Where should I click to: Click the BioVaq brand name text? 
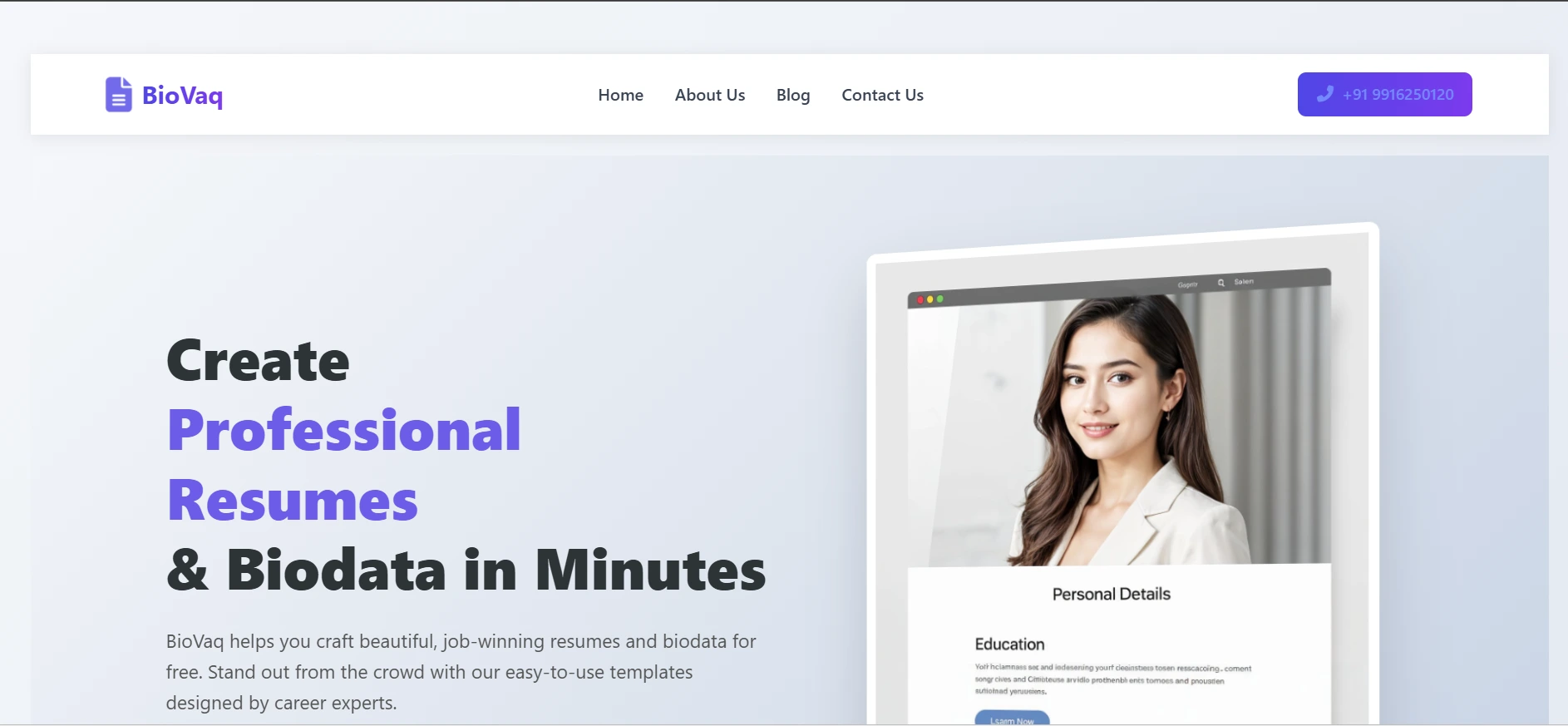182,96
